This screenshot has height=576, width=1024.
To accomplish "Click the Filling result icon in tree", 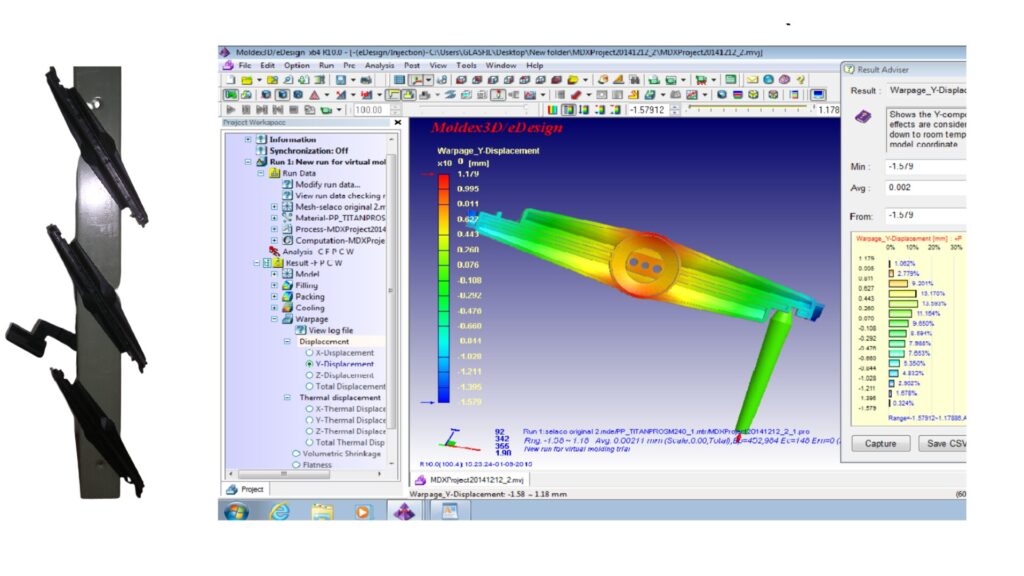I will (287, 285).
